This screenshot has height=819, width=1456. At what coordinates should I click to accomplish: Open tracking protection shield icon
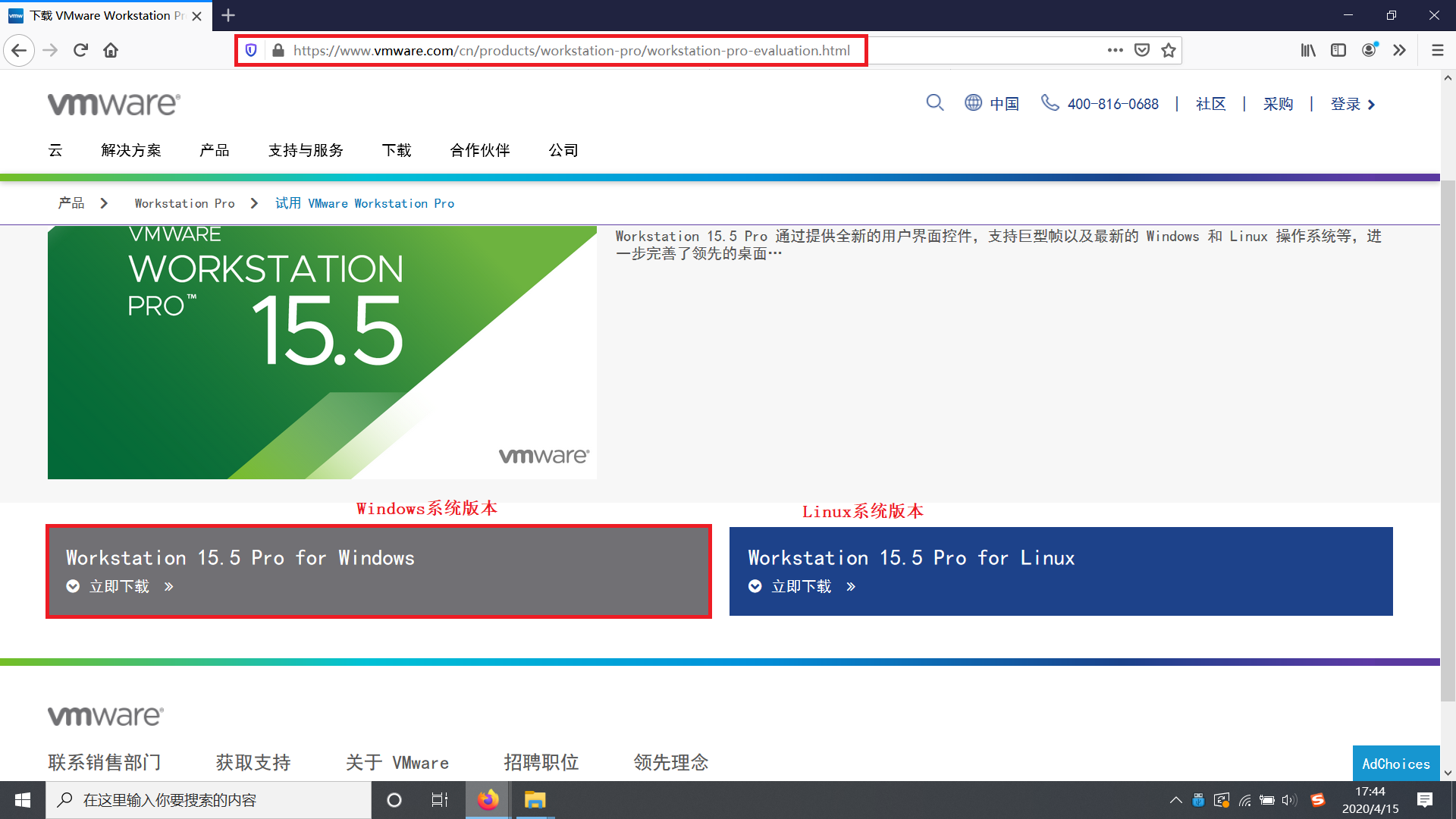click(251, 51)
